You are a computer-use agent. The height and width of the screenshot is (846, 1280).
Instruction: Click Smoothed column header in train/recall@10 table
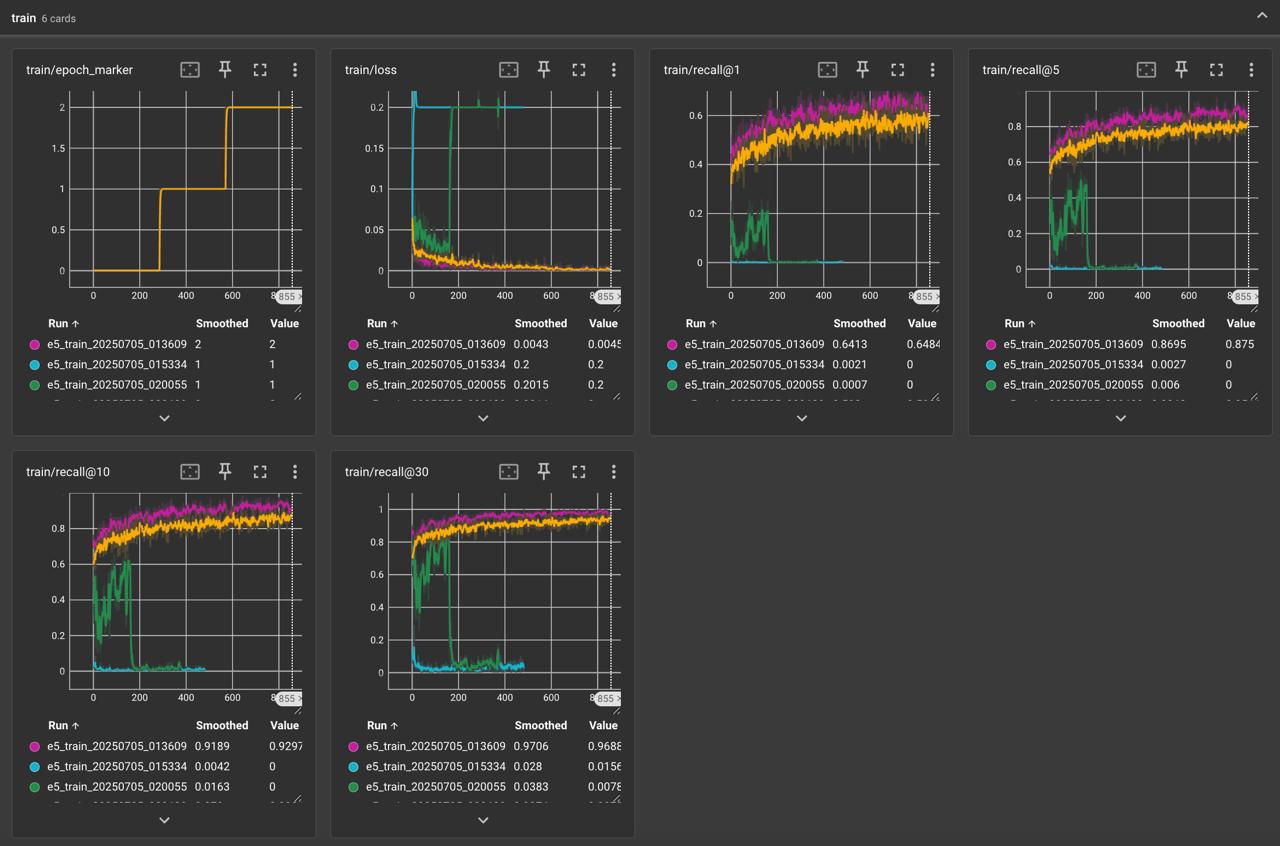(x=222, y=725)
